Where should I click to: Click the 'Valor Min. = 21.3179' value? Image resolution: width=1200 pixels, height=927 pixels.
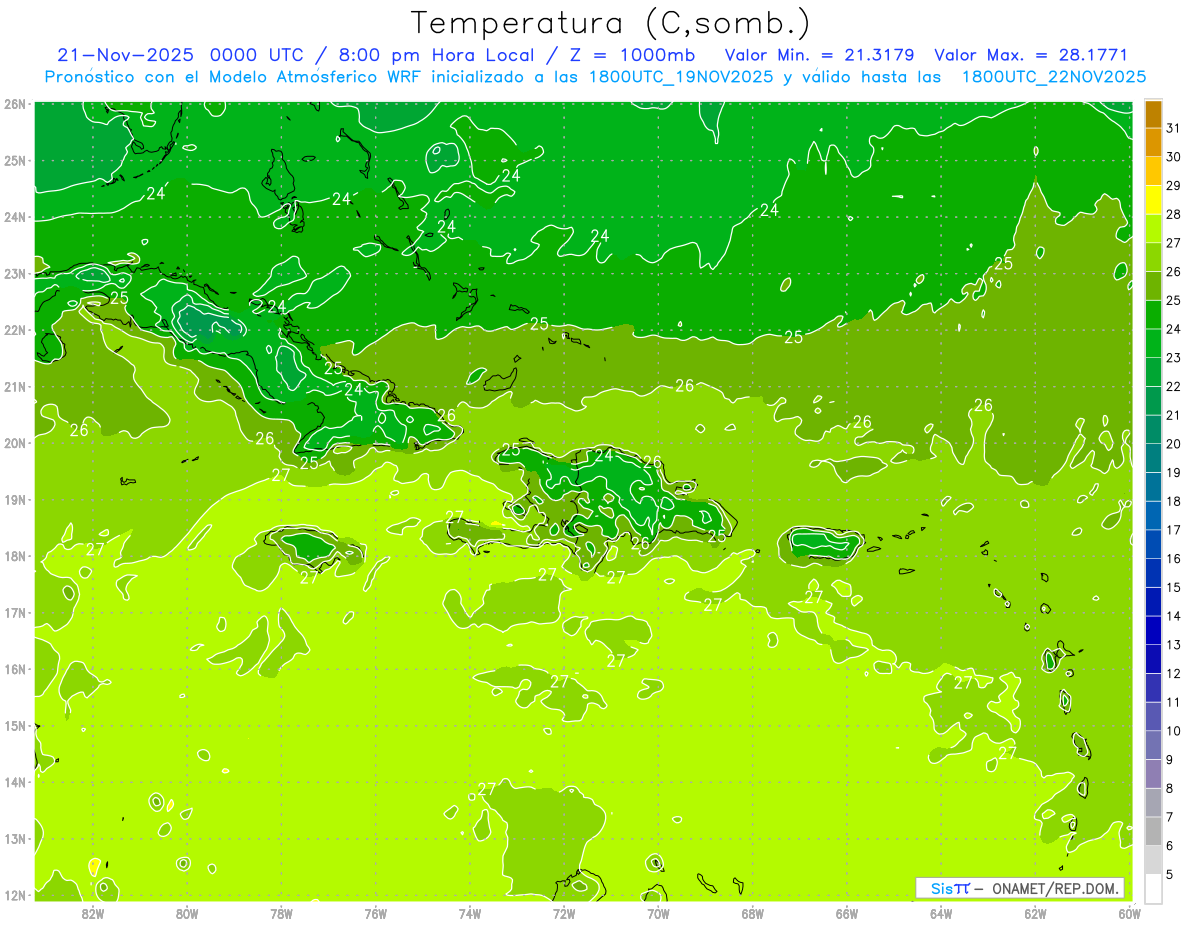point(819,55)
